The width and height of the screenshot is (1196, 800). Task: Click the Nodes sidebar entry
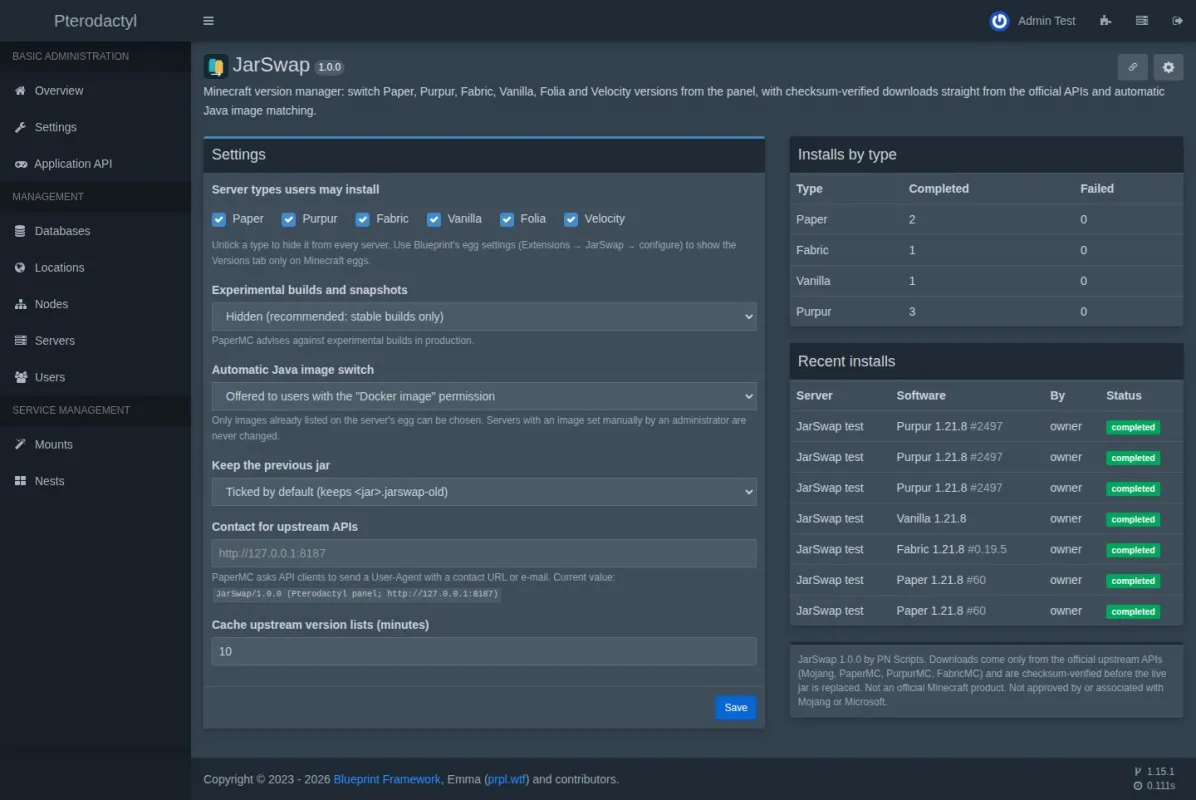coord(95,304)
